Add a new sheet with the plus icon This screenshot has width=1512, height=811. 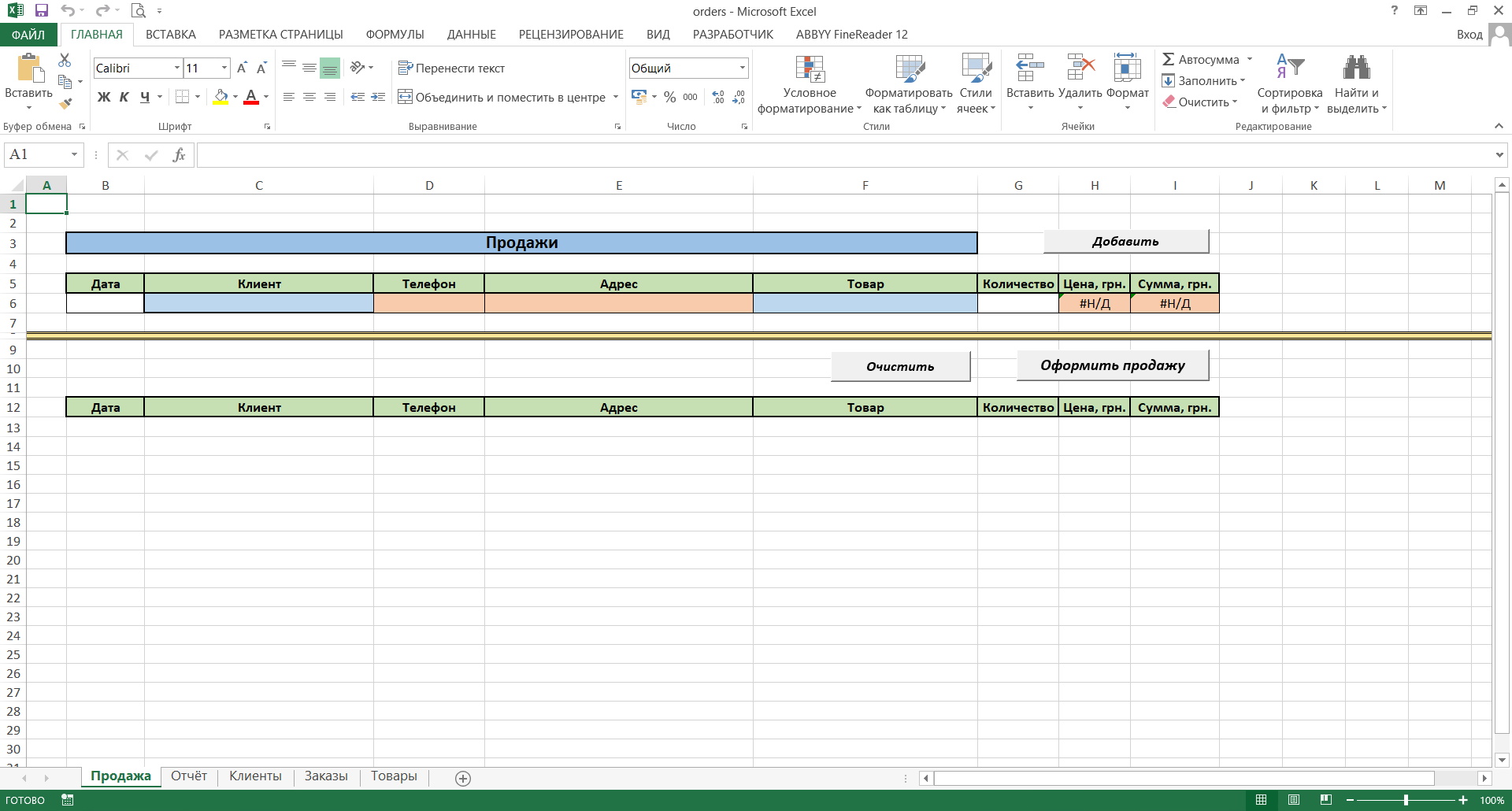pos(463,779)
